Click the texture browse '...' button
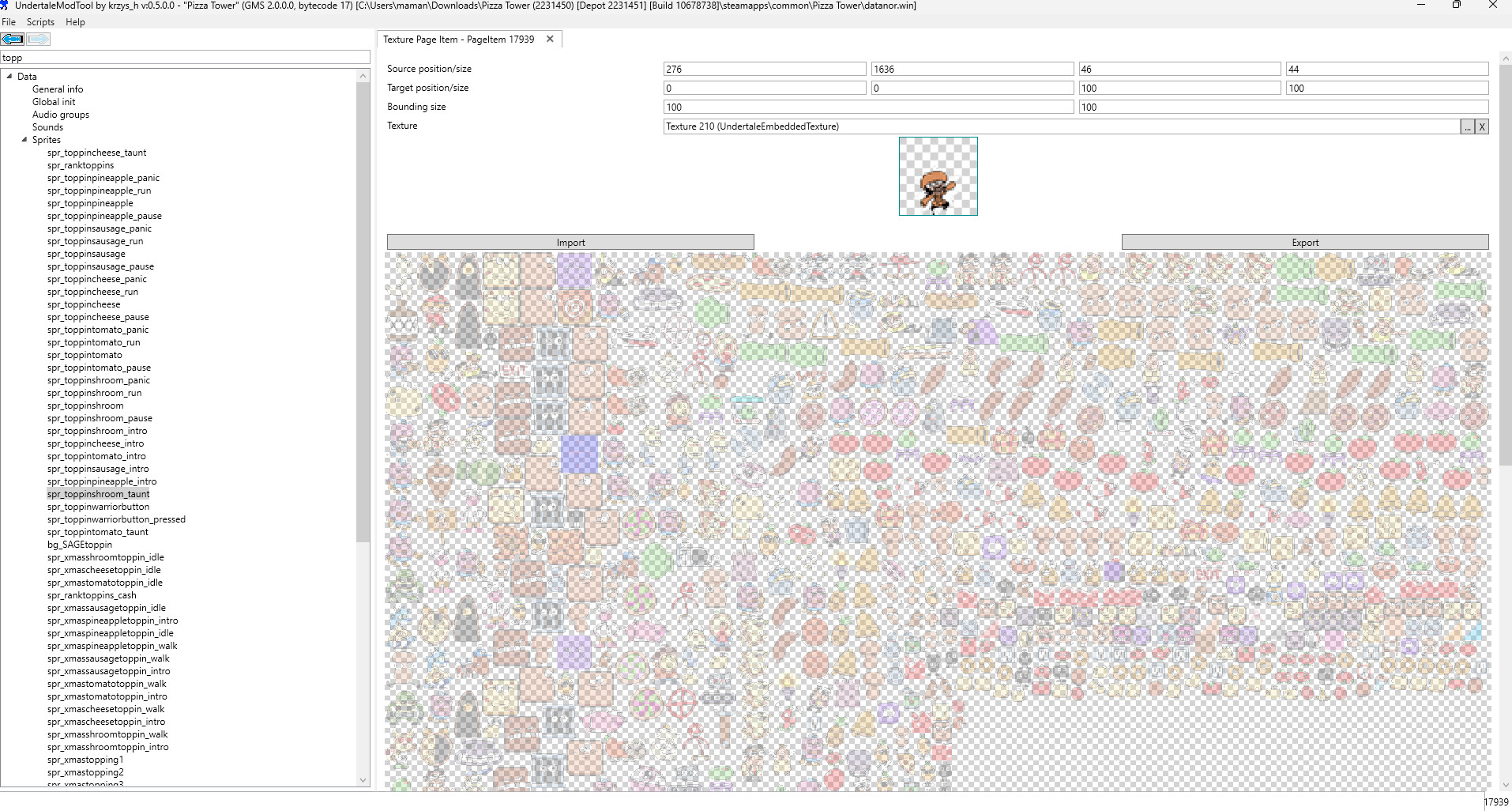 coord(1467,126)
